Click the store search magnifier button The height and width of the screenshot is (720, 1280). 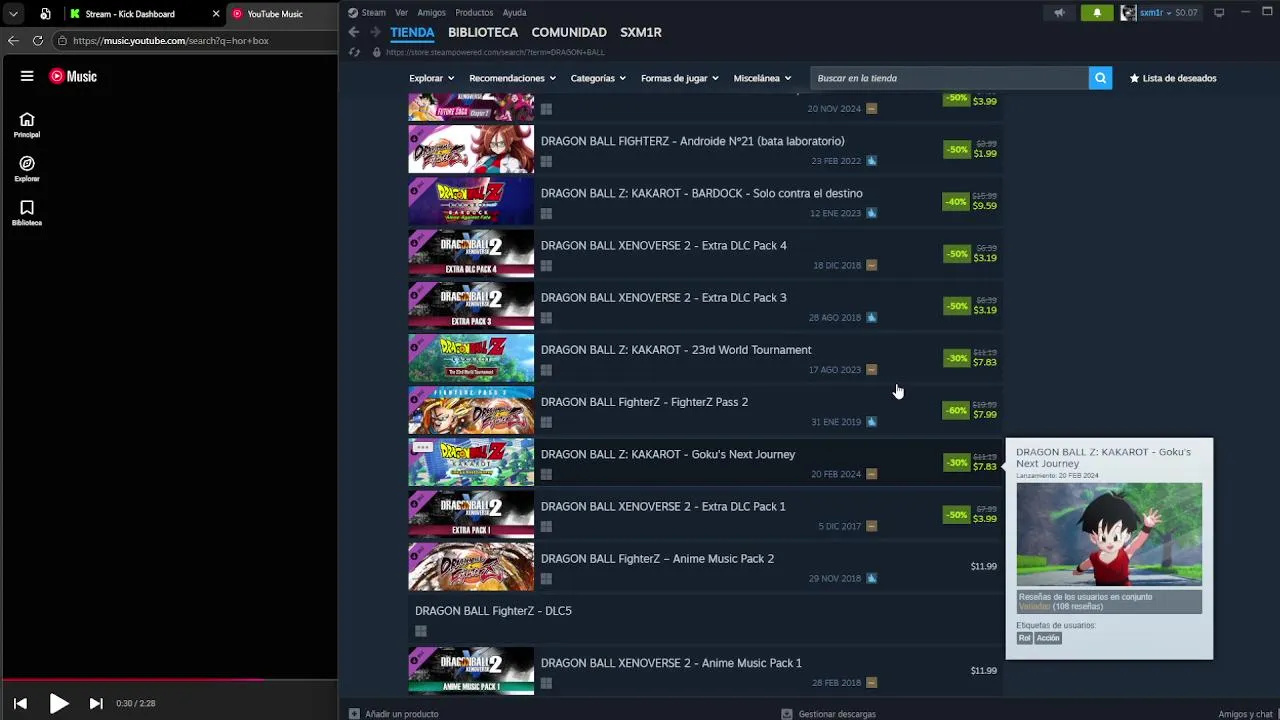(1100, 78)
